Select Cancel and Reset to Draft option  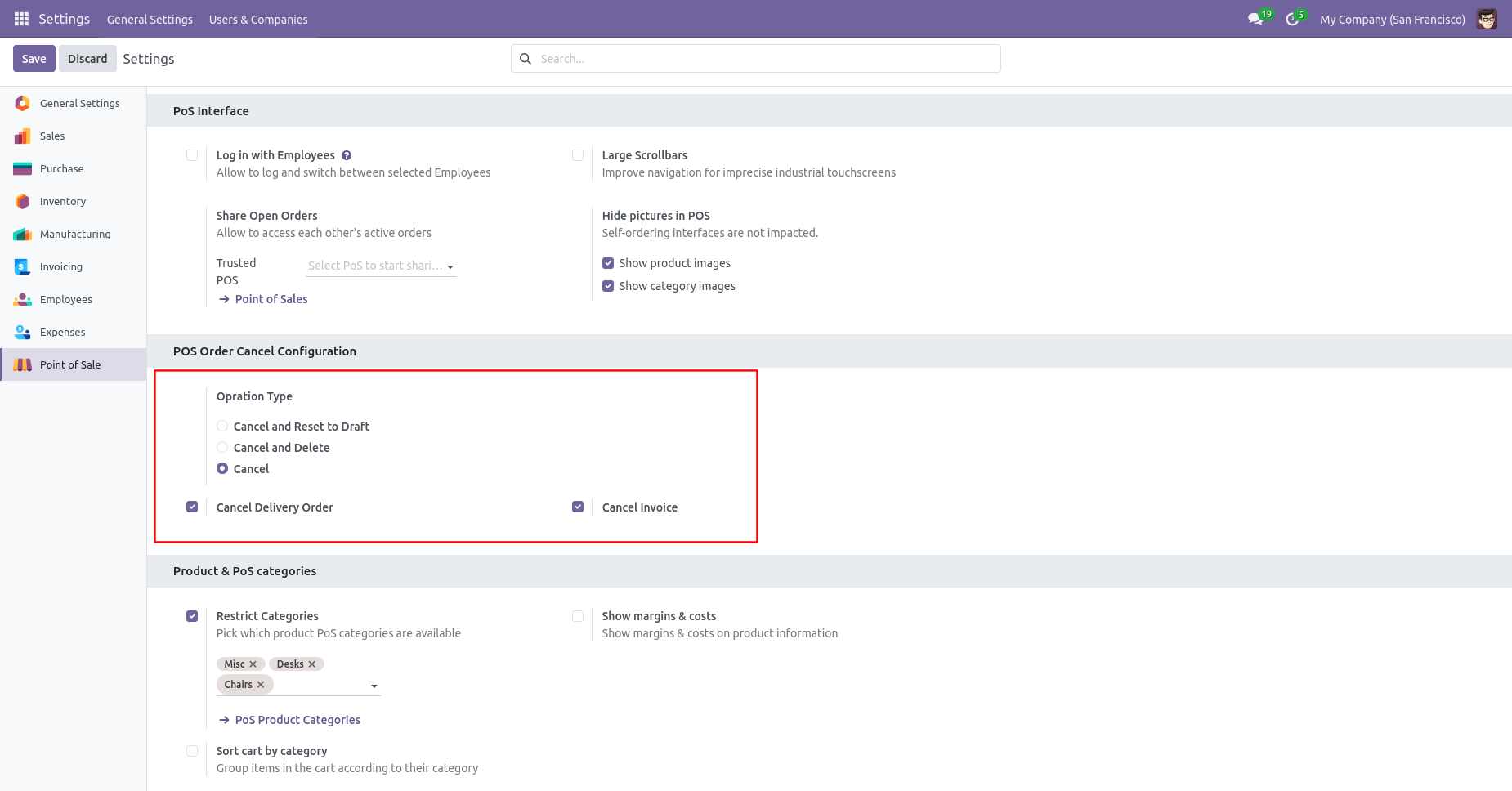222,426
